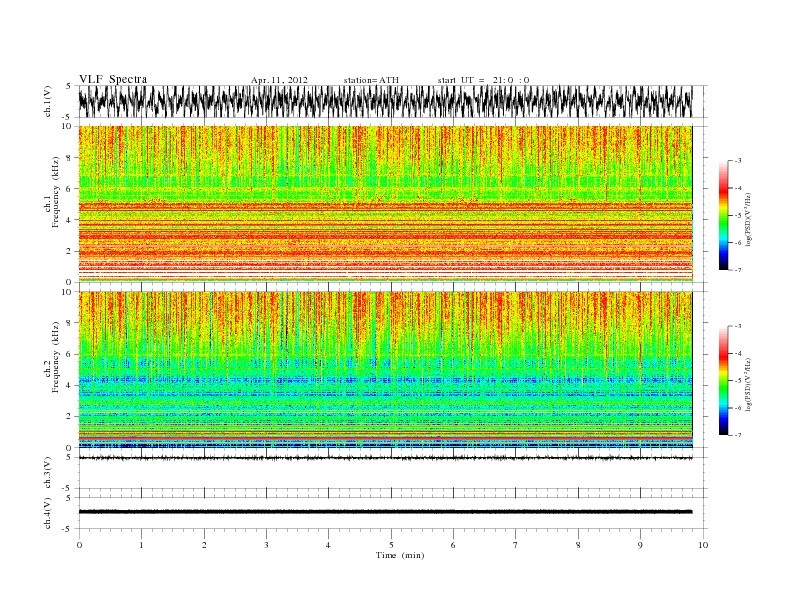Click the "2" tick on the time axis
Image resolution: width=792 pixels, height=612 pixels.
click(x=204, y=545)
